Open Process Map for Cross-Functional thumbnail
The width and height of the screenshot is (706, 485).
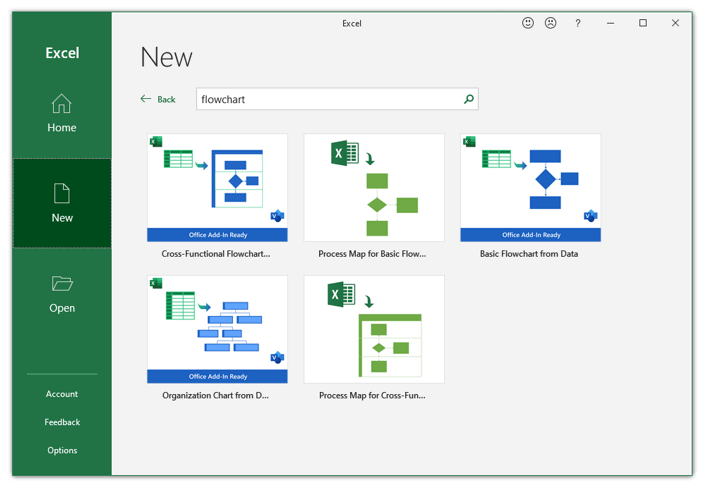(x=374, y=330)
